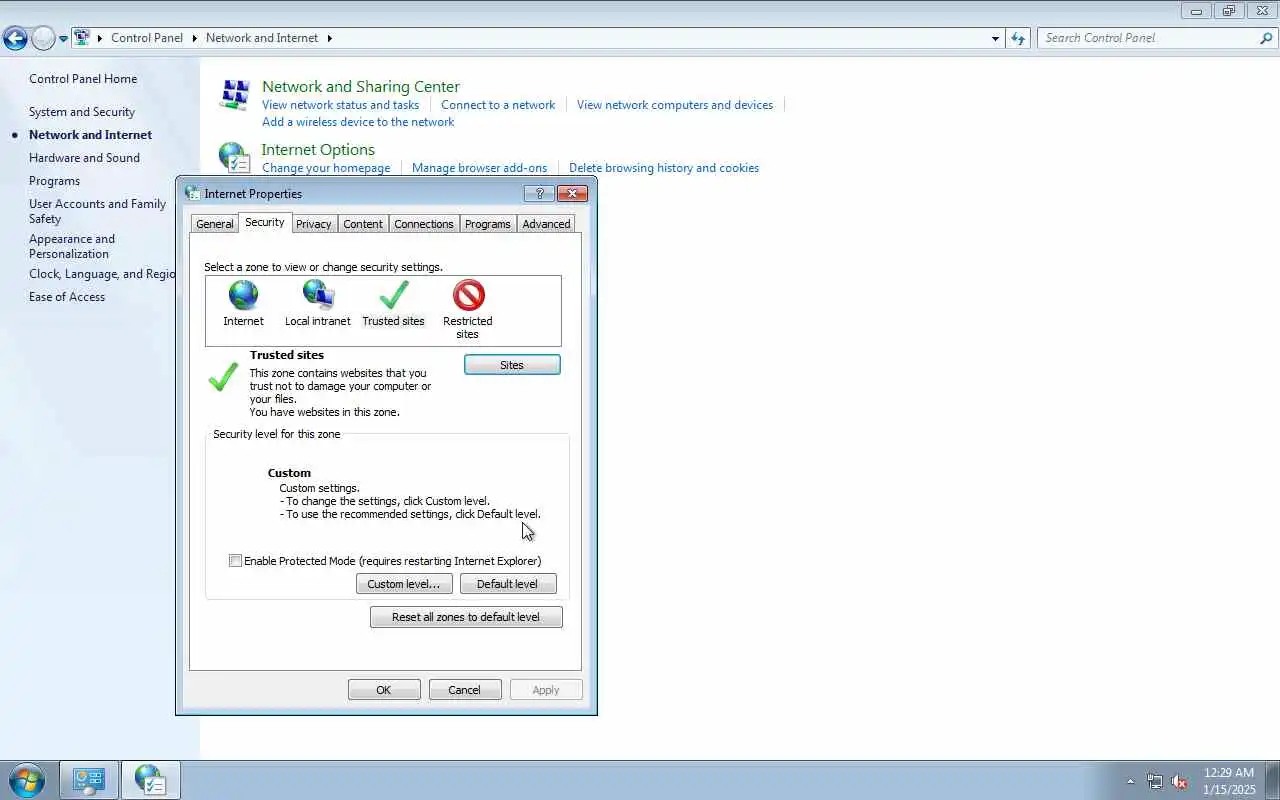Viewport: 1280px width, 800px height.
Task: Click the Internet Options icon in Control Panel
Action: [234, 158]
